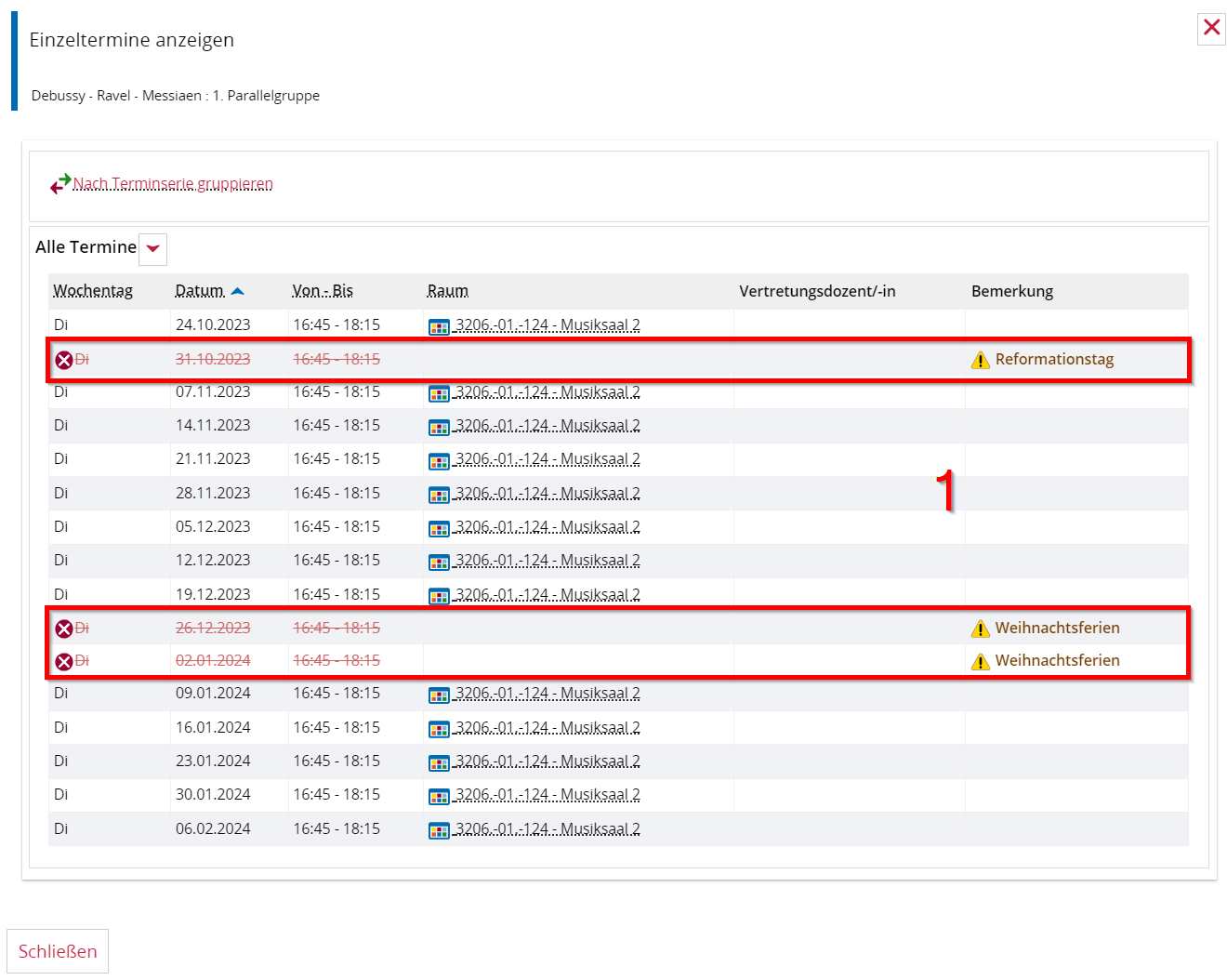Sort by the Datum column header

[x=200, y=291]
